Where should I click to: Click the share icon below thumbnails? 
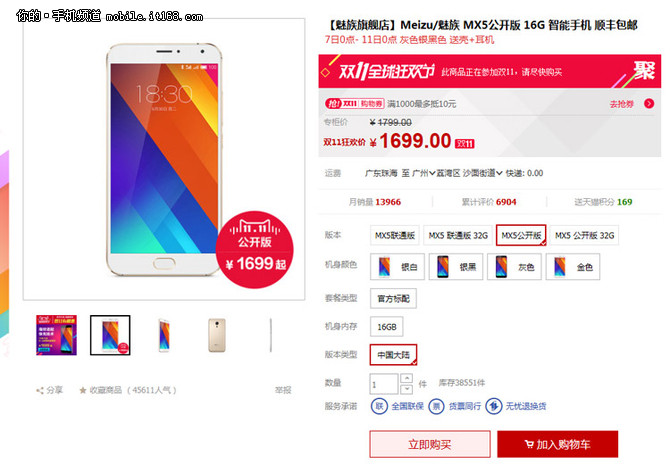(40, 391)
